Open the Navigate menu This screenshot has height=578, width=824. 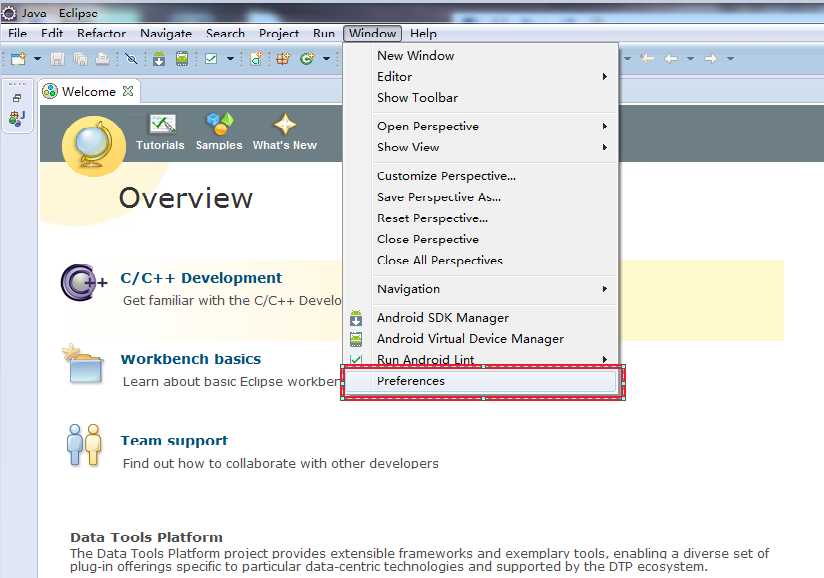(166, 33)
